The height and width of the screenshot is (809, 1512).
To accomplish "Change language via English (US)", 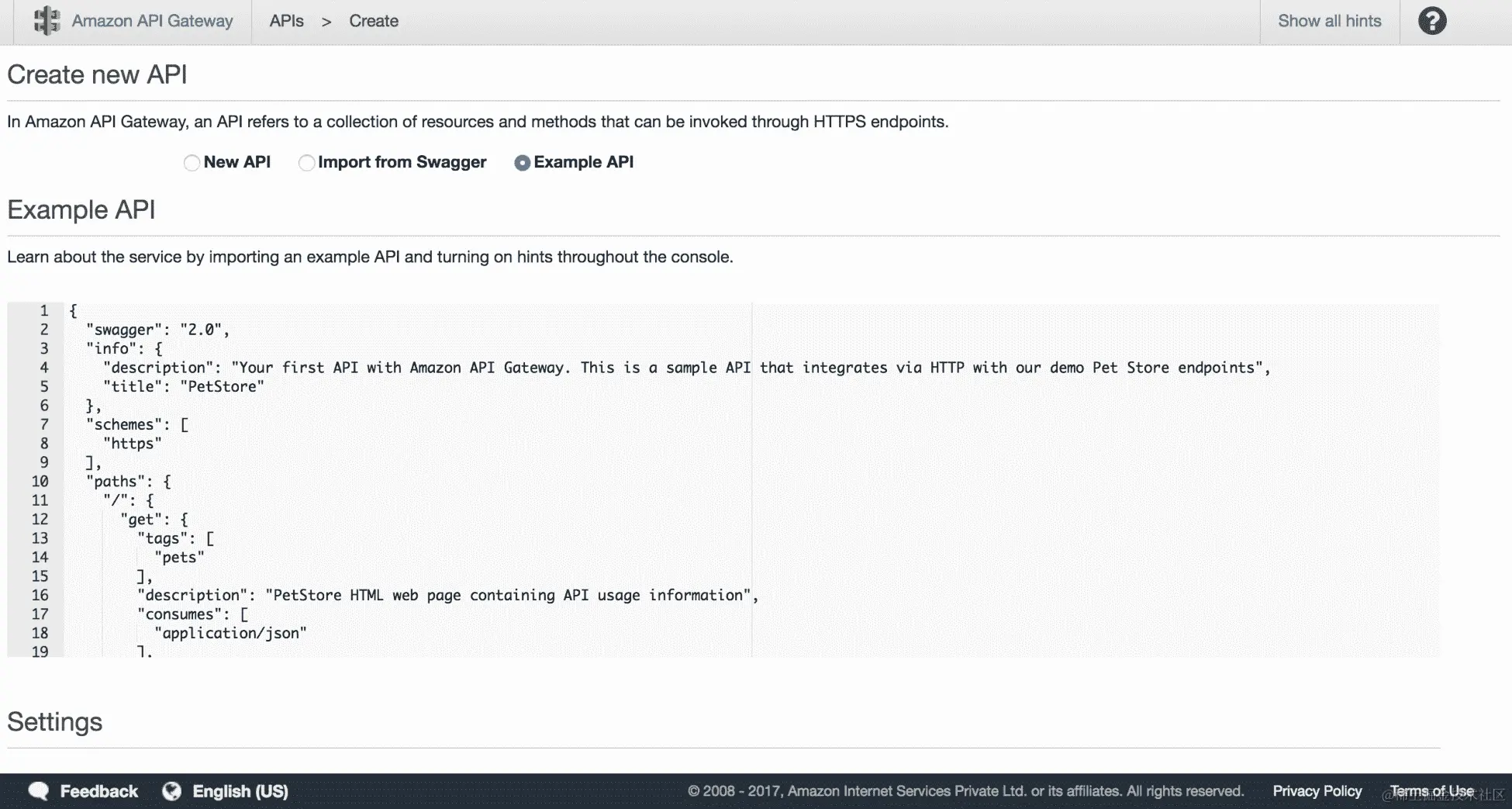I will (x=240, y=791).
